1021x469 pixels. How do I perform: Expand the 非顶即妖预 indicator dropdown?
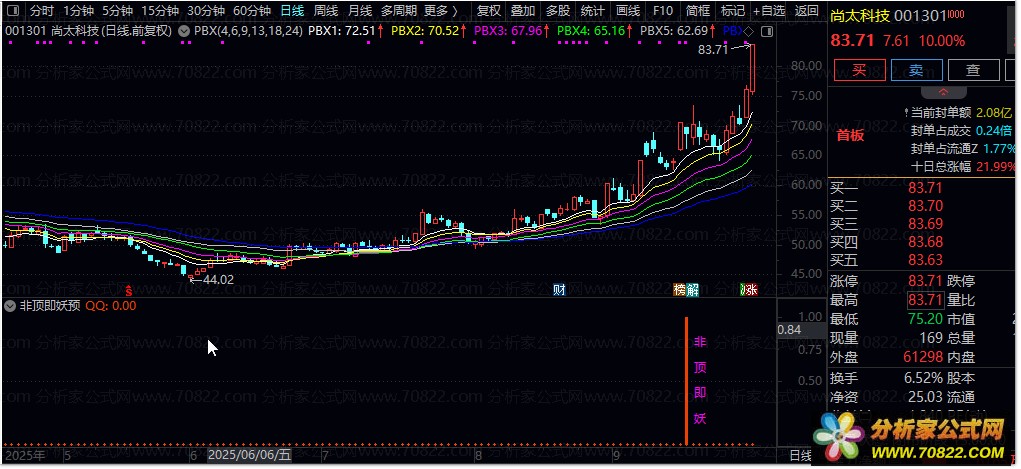click(x=11, y=306)
